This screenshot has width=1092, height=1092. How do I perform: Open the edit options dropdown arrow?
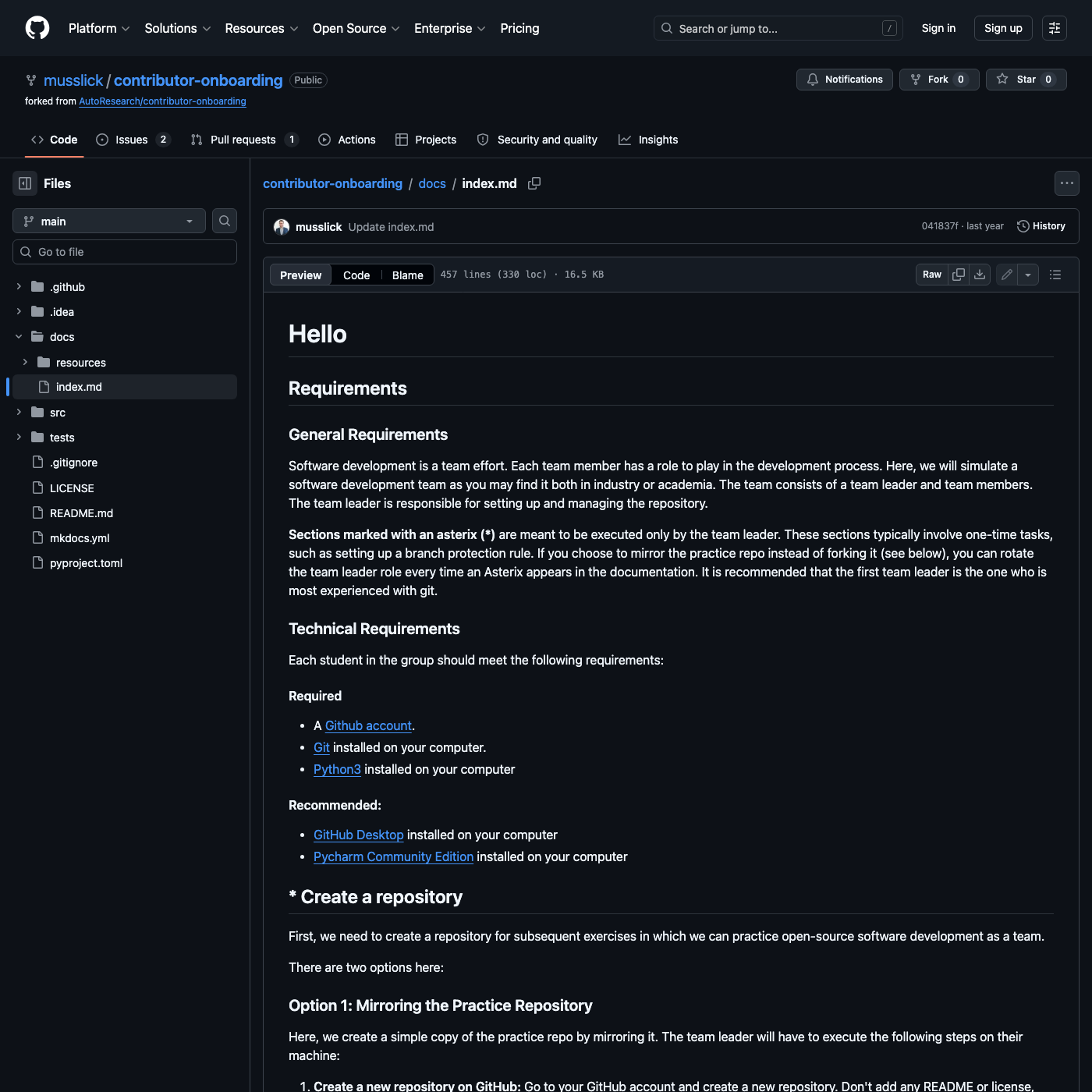click(x=1028, y=275)
